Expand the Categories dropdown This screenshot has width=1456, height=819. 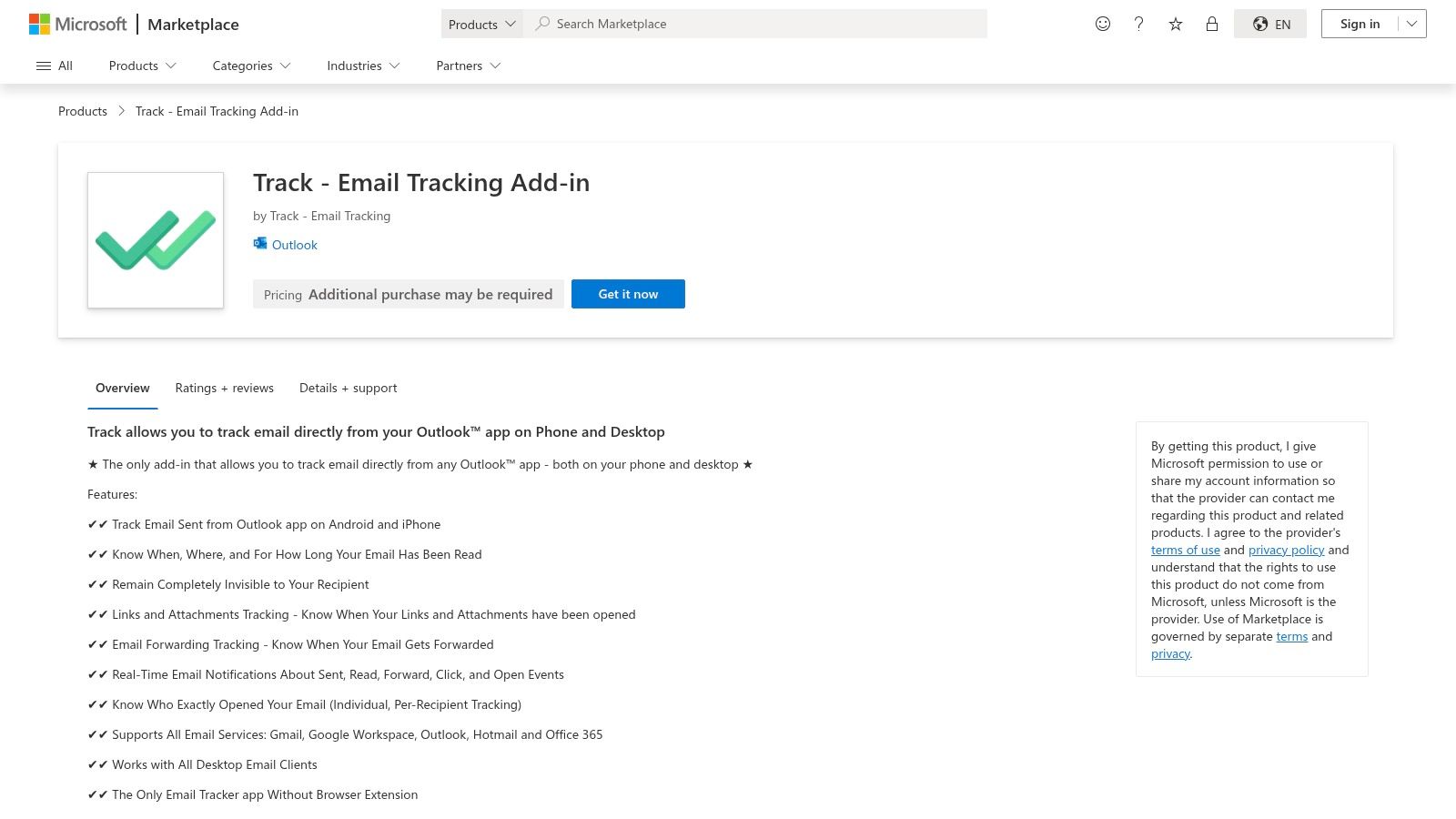coord(250,66)
